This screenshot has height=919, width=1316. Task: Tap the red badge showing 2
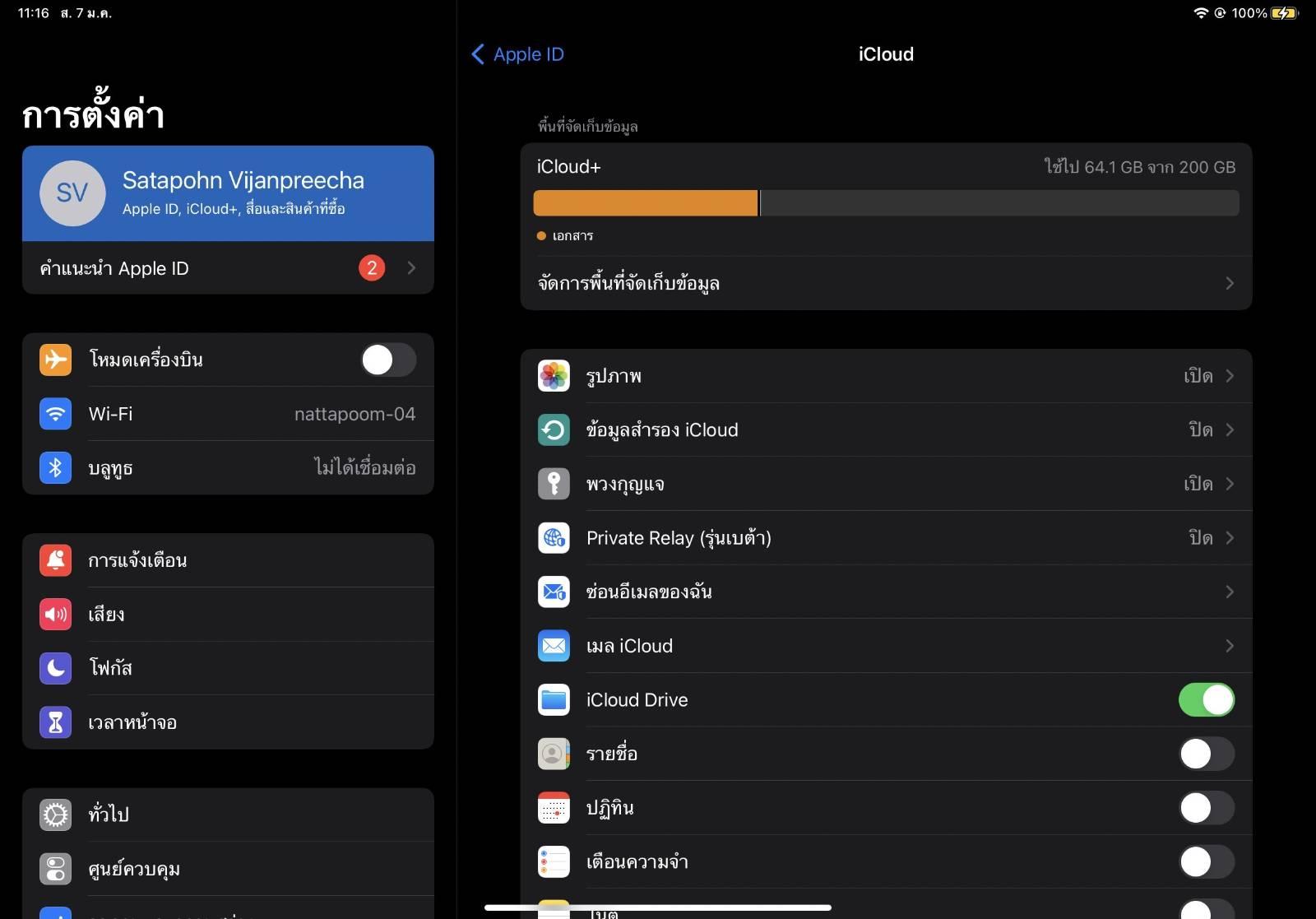[x=372, y=267]
